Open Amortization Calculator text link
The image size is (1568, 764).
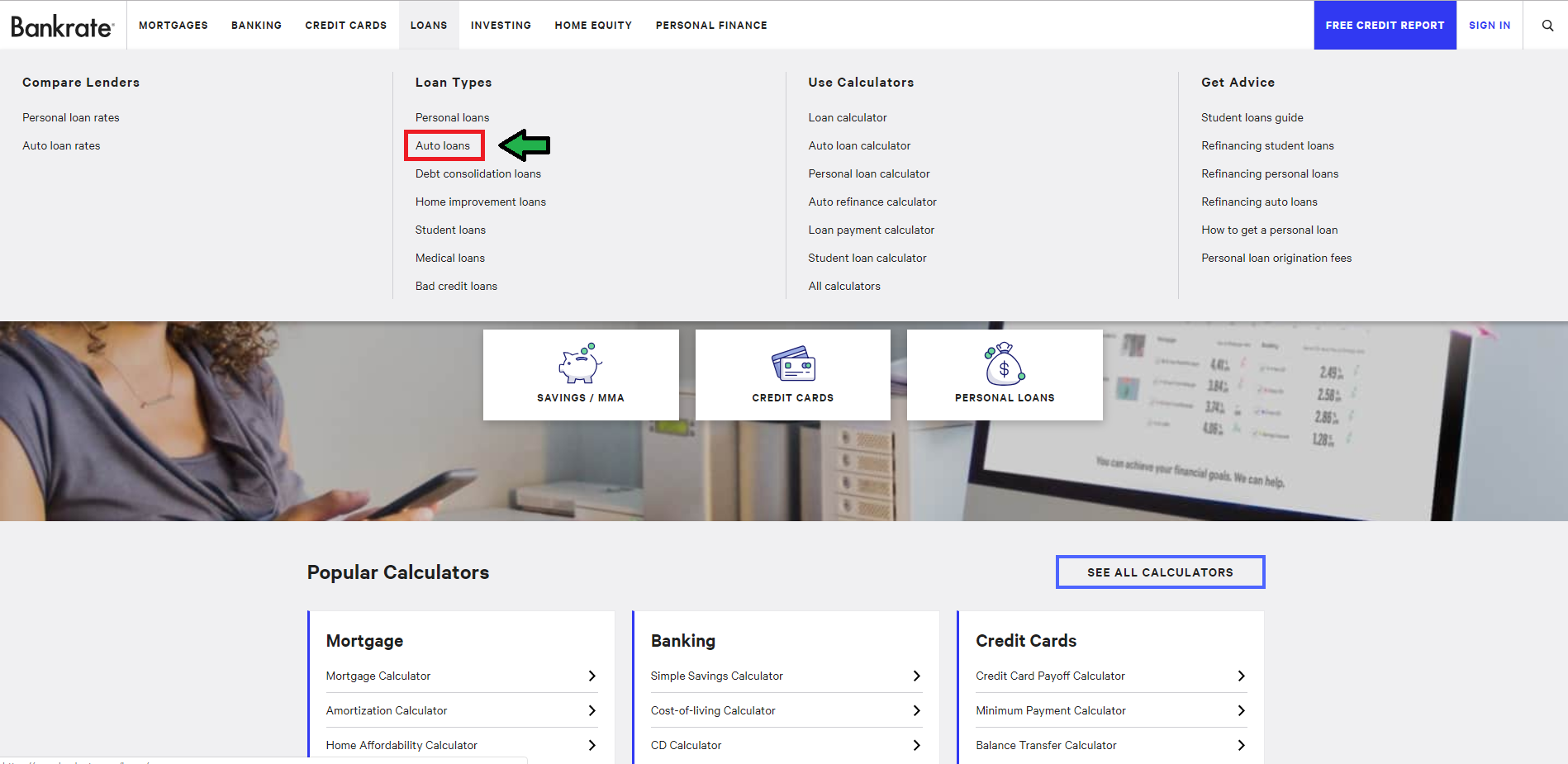point(387,710)
